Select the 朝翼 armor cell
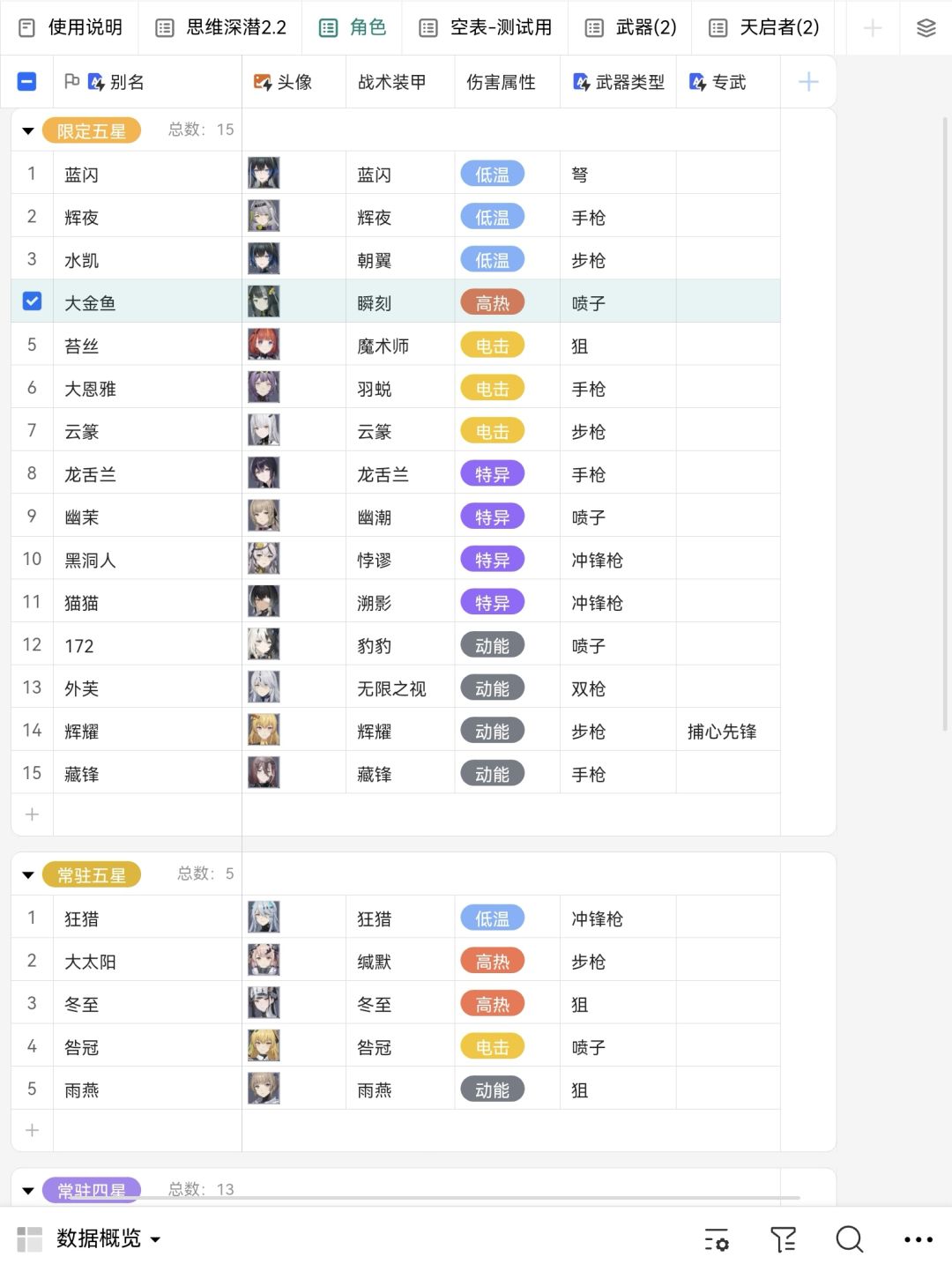 pyautogui.click(x=399, y=259)
